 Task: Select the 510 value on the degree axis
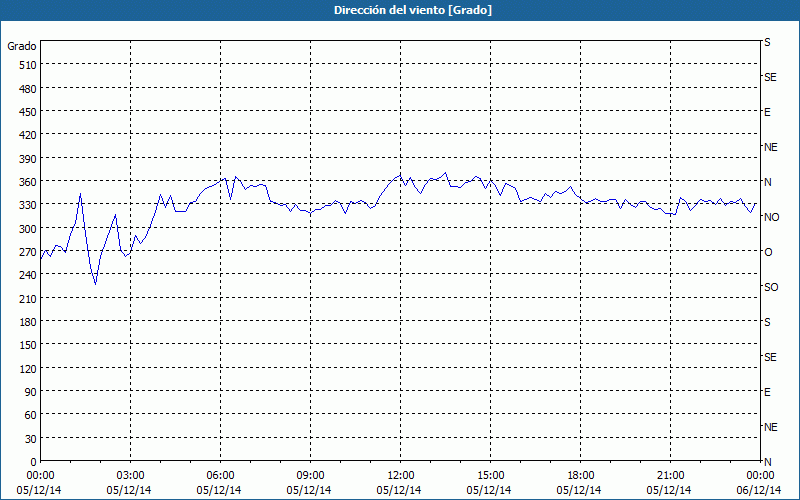point(29,65)
